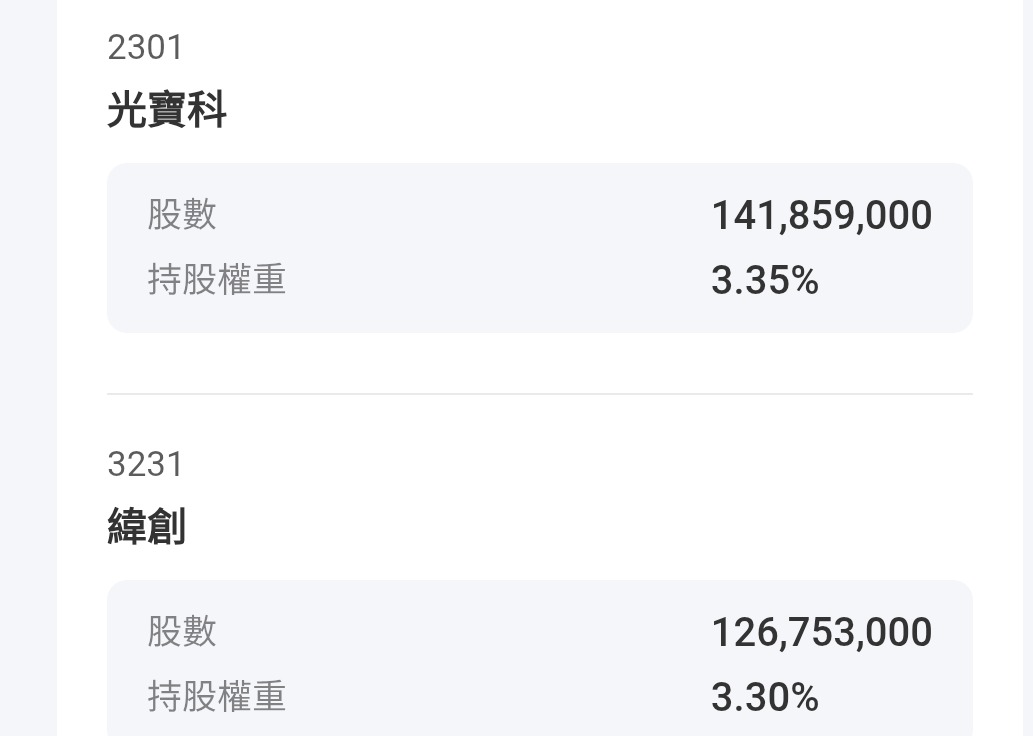
Task: Click empty white space right of 緯創
Action: [600, 527]
